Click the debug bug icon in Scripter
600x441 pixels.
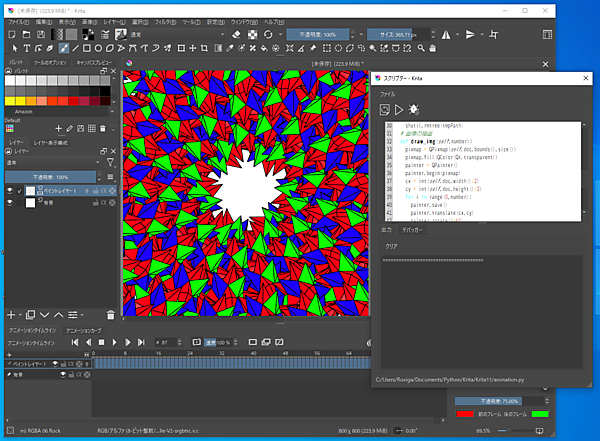click(x=415, y=108)
